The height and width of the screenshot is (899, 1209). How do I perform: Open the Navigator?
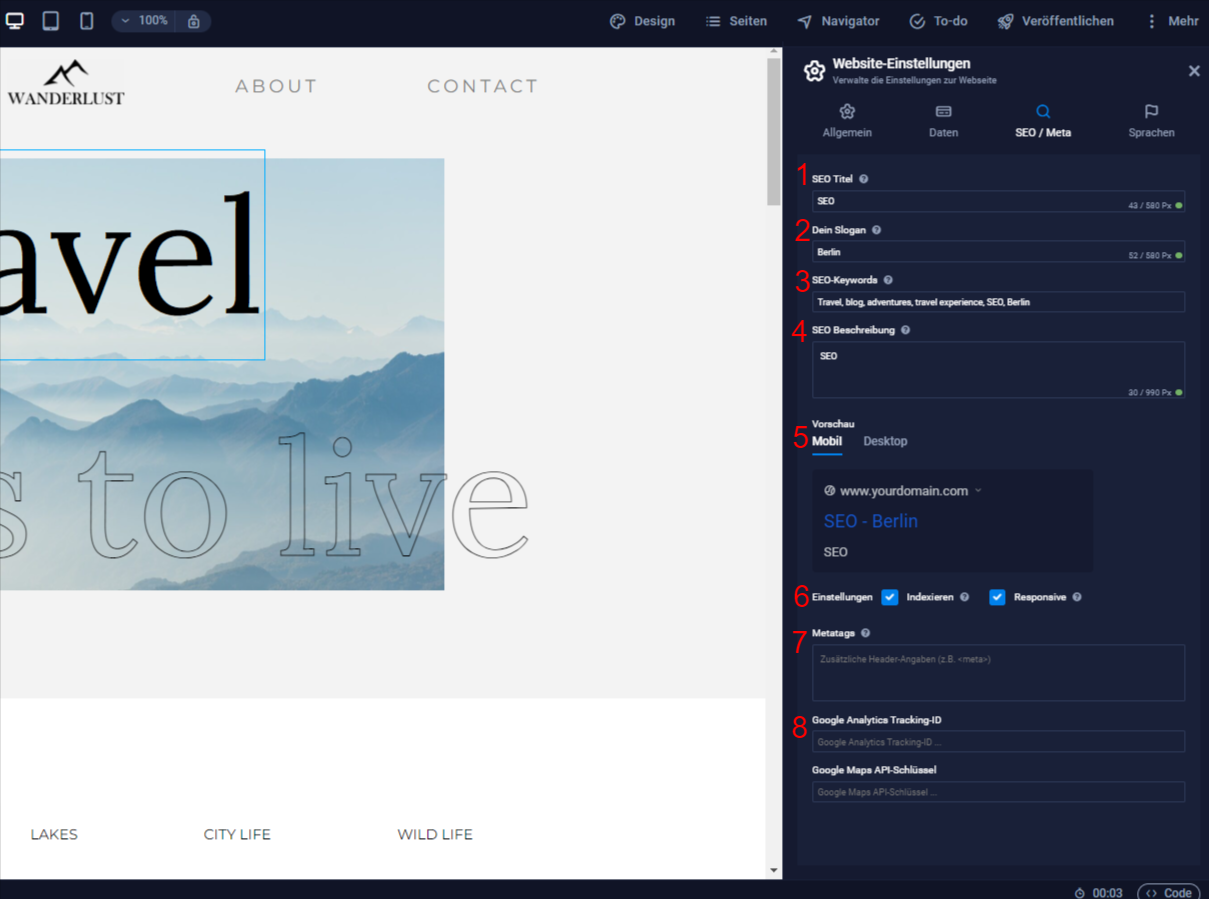point(838,21)
